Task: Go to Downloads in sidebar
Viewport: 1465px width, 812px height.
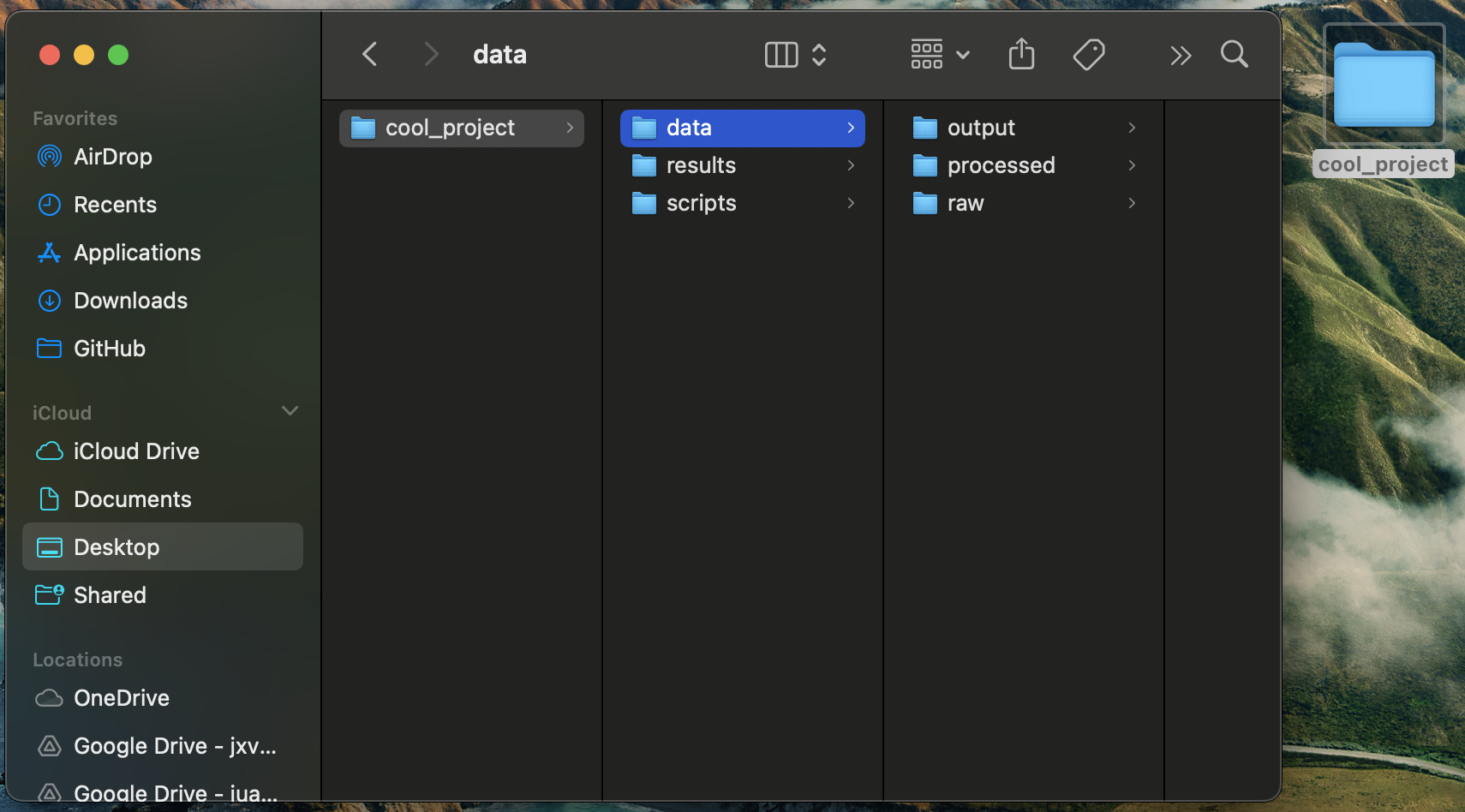Action: (130, 301)
